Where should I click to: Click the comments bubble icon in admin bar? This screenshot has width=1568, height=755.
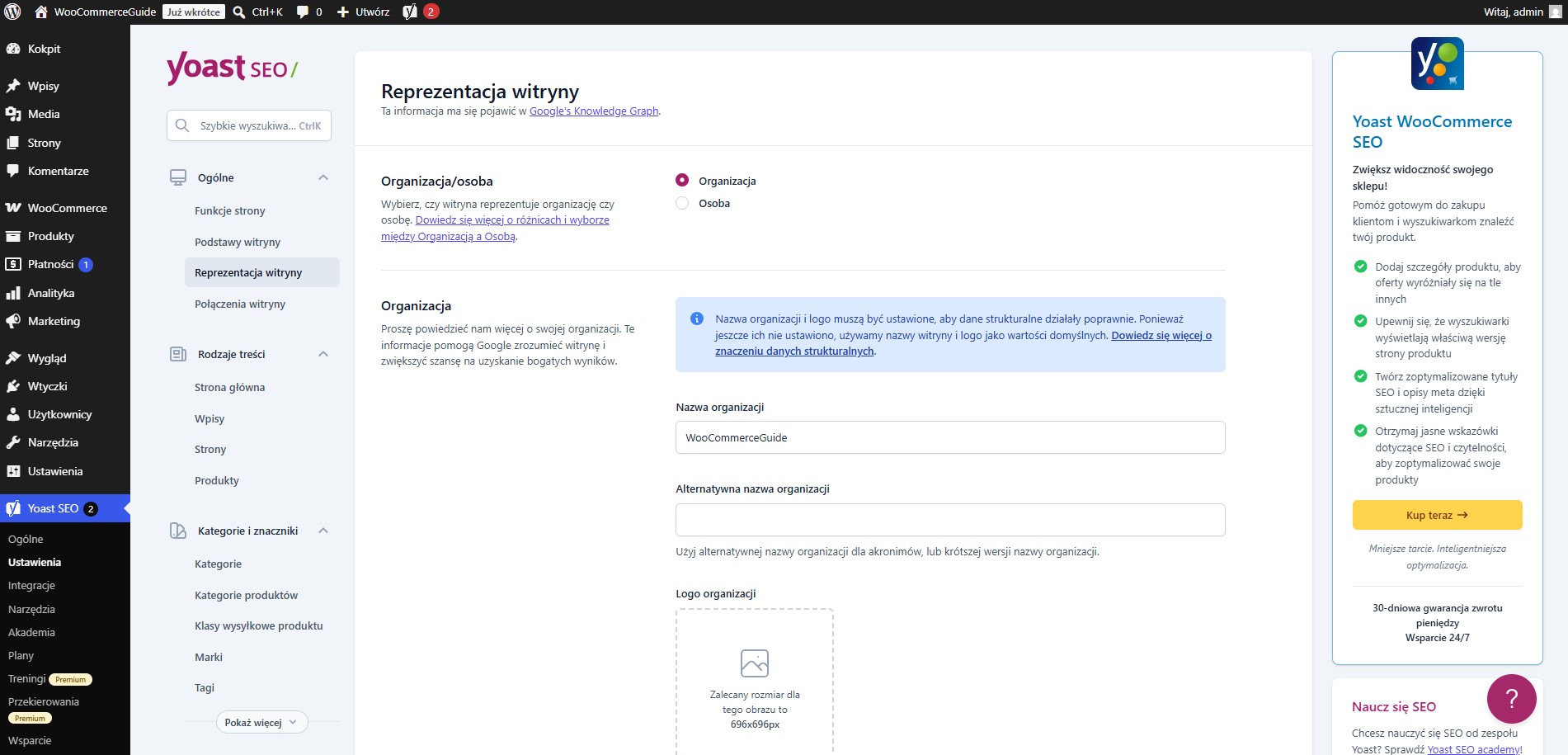click(303, 12)
